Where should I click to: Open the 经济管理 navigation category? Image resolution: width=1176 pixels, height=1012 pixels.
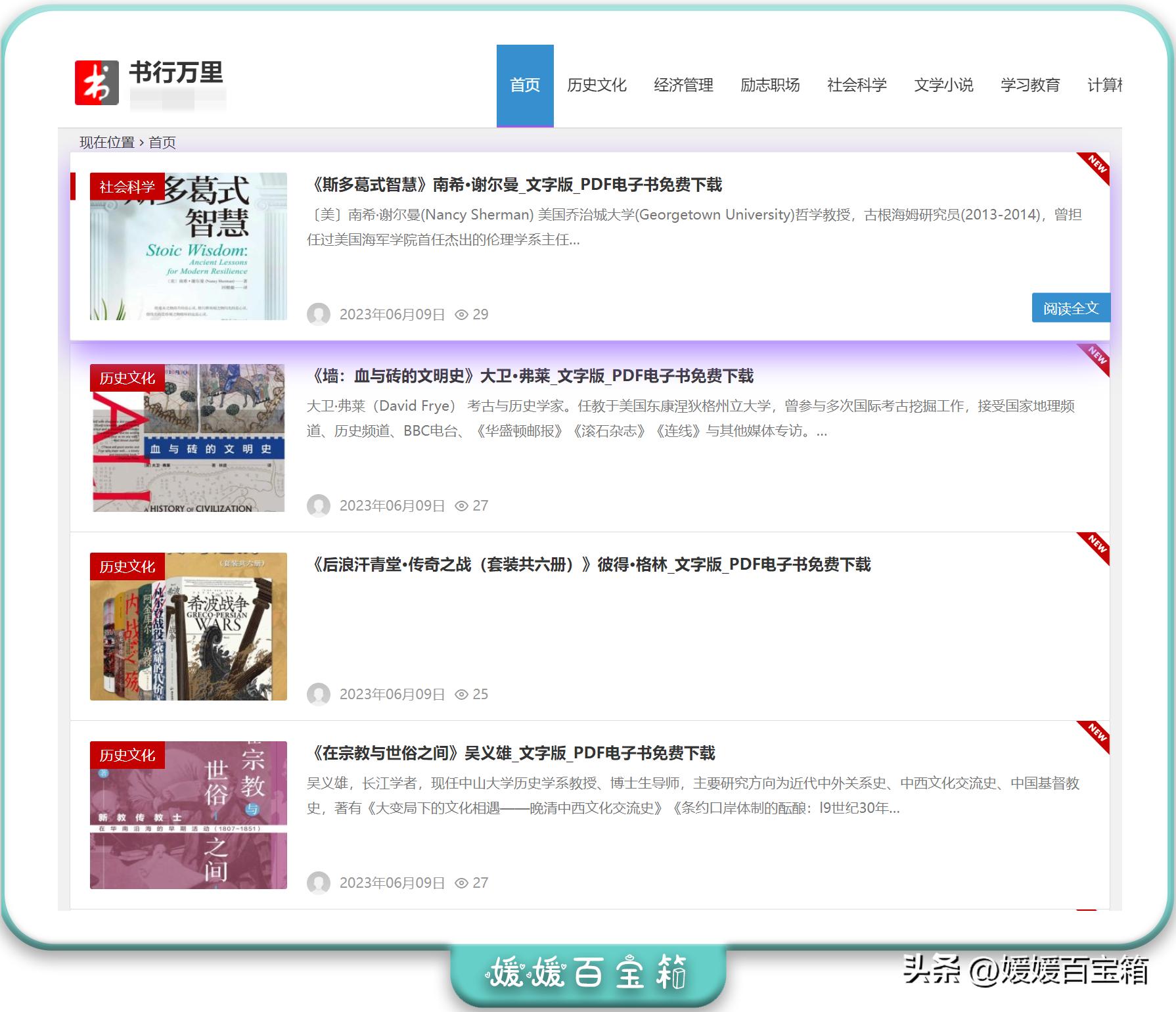click(683, 84)
